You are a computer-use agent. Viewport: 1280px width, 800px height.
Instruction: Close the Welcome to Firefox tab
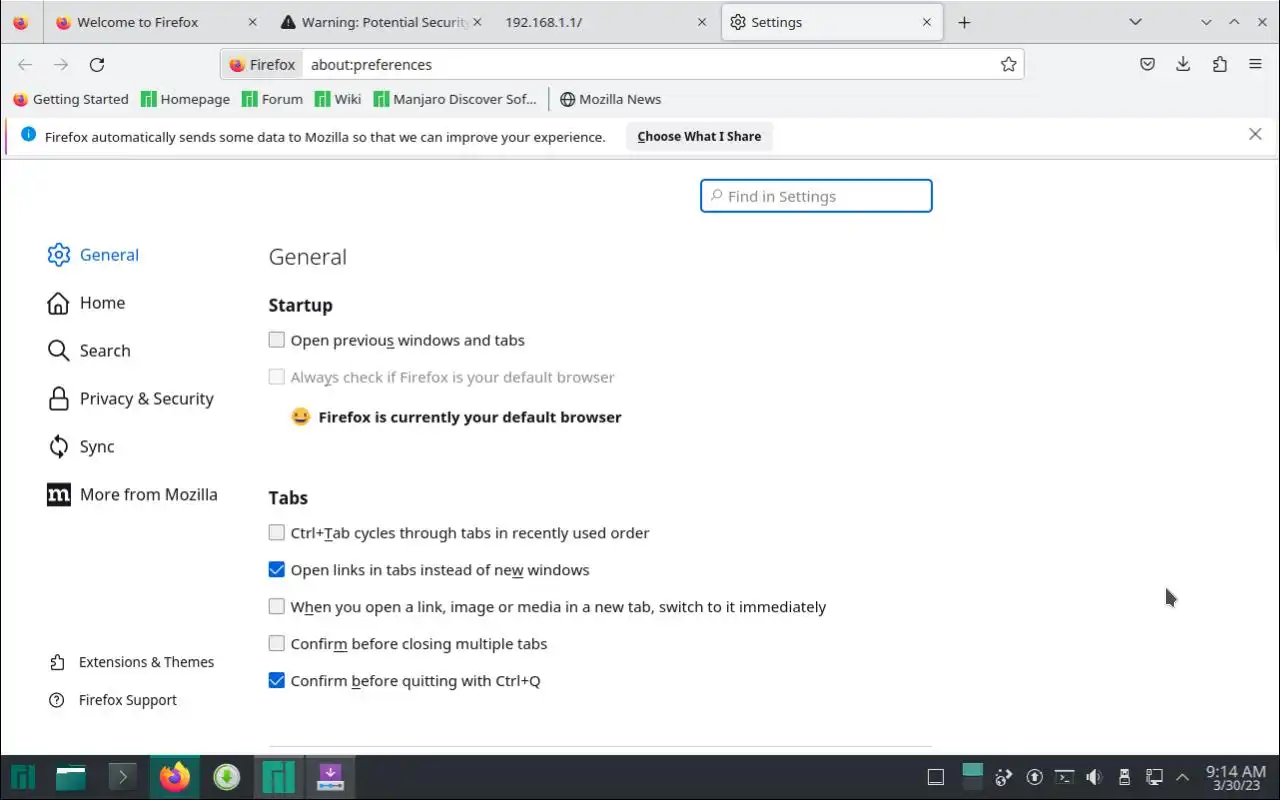click(x=252, y=22)
